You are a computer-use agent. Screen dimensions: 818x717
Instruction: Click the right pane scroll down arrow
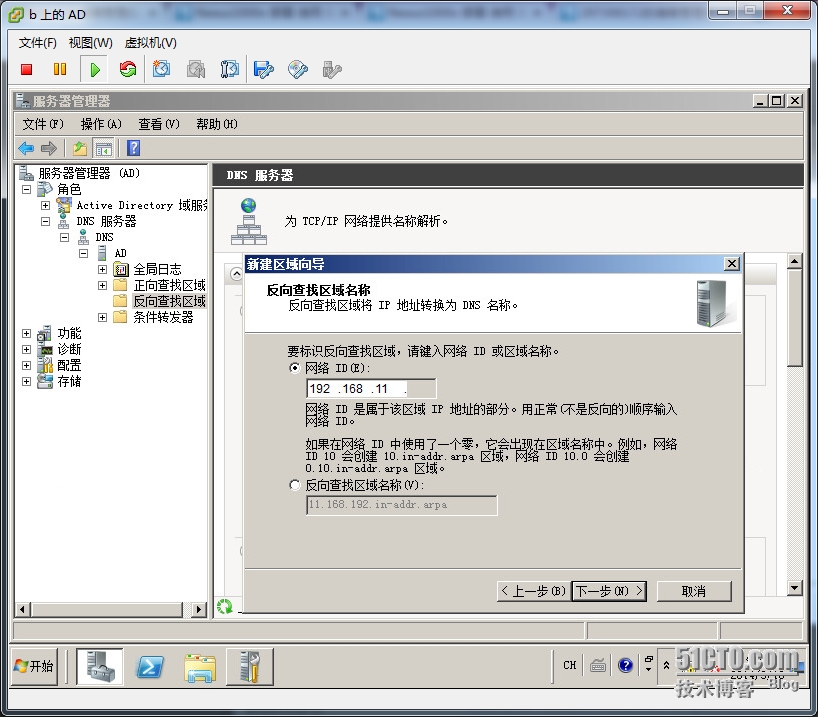795,588
